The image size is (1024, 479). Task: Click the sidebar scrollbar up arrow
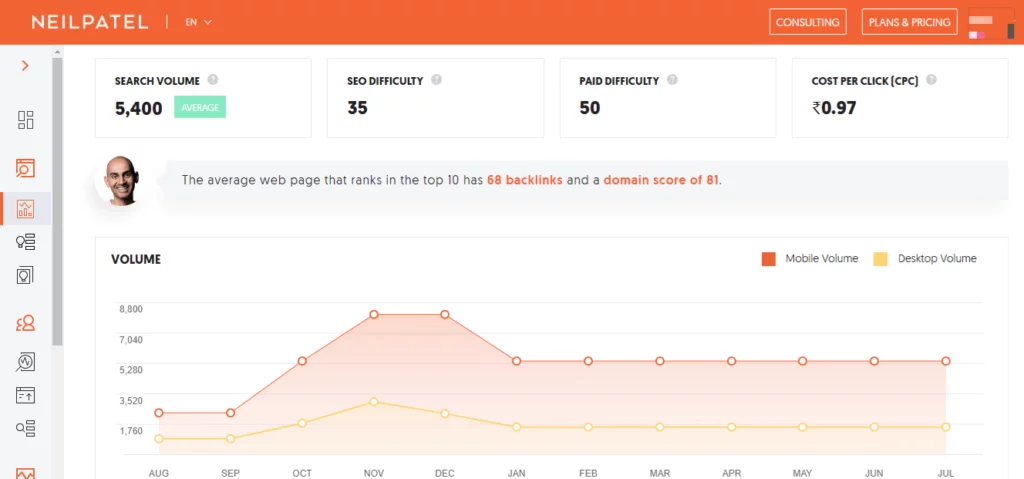point(57,52)
